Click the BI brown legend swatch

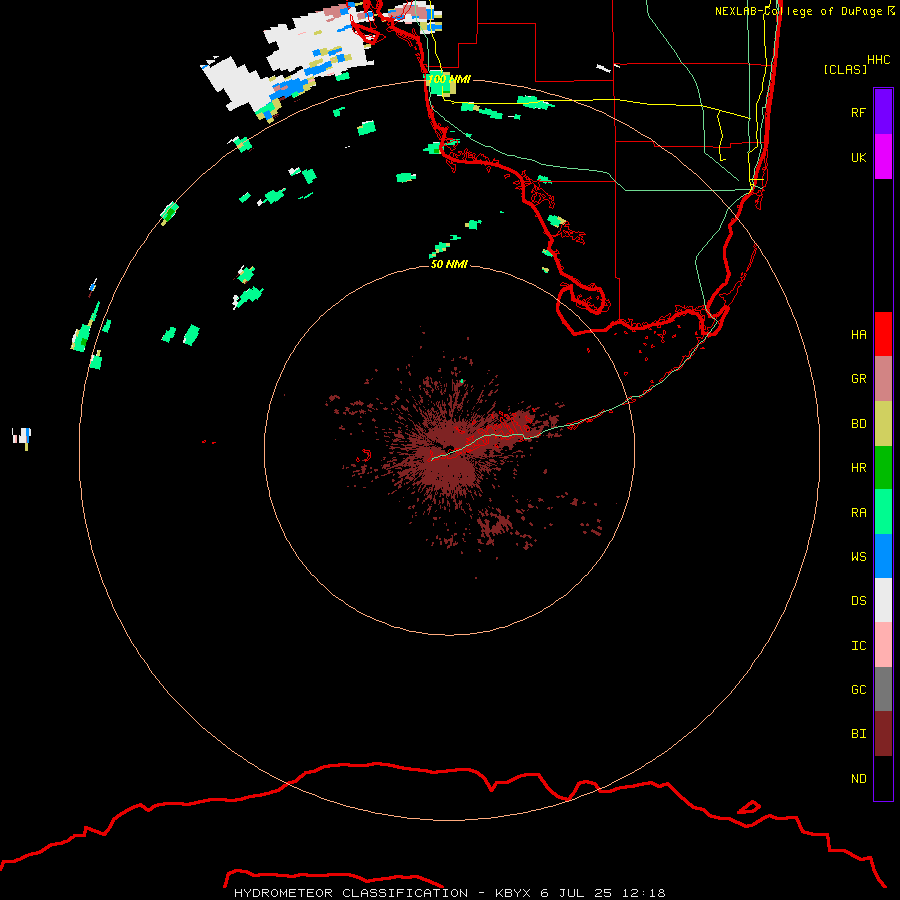pos(883,734)
